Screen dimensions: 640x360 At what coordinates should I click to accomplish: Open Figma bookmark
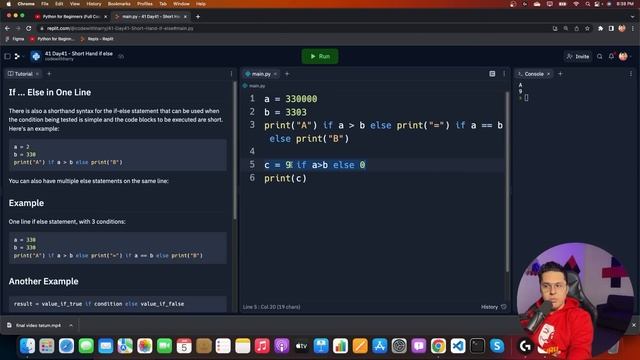(x=15, y=39)
